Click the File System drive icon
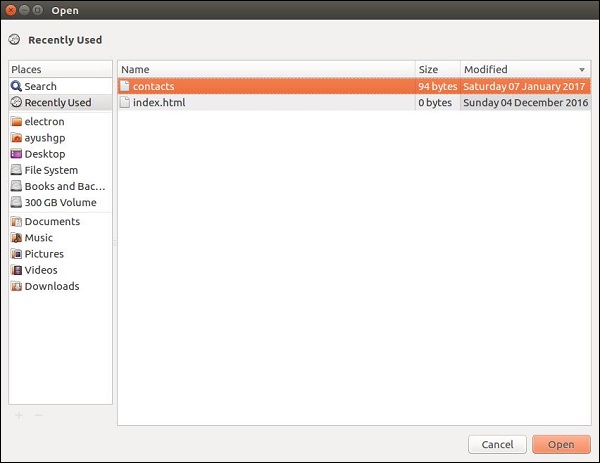The height and width of the screenshot is (463, 600). 16,170
